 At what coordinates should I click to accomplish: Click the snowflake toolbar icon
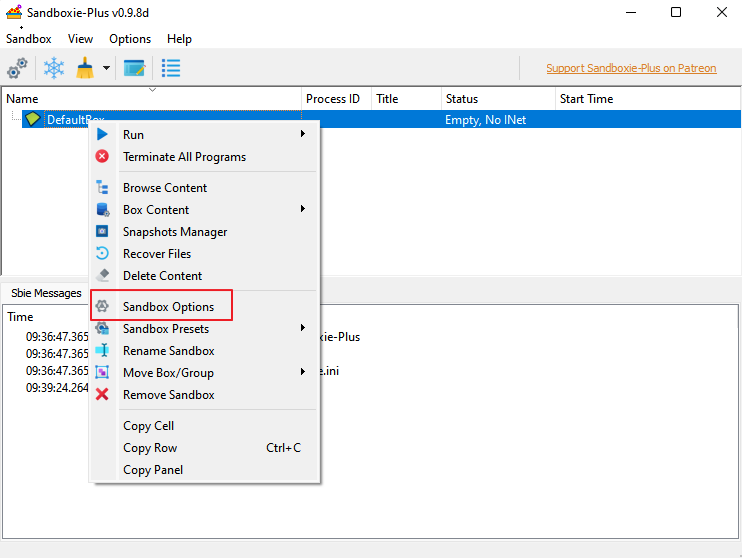pyautogui.click(x=53, y=68)
